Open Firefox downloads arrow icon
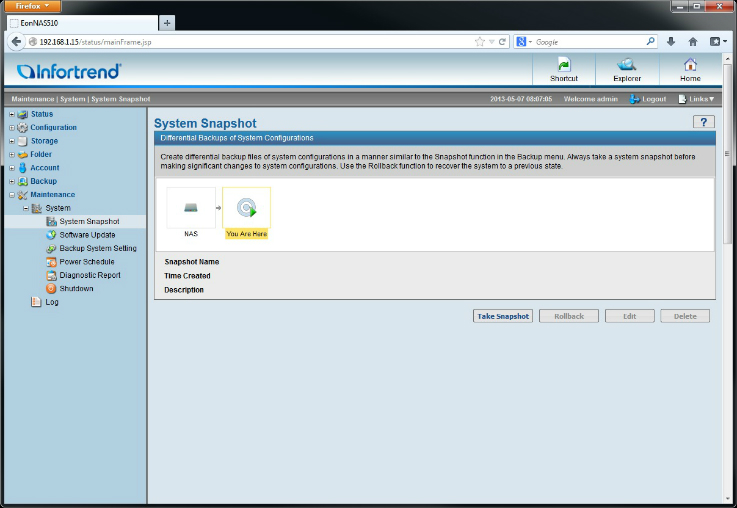 pyautogui.click(x=671, y=42)
